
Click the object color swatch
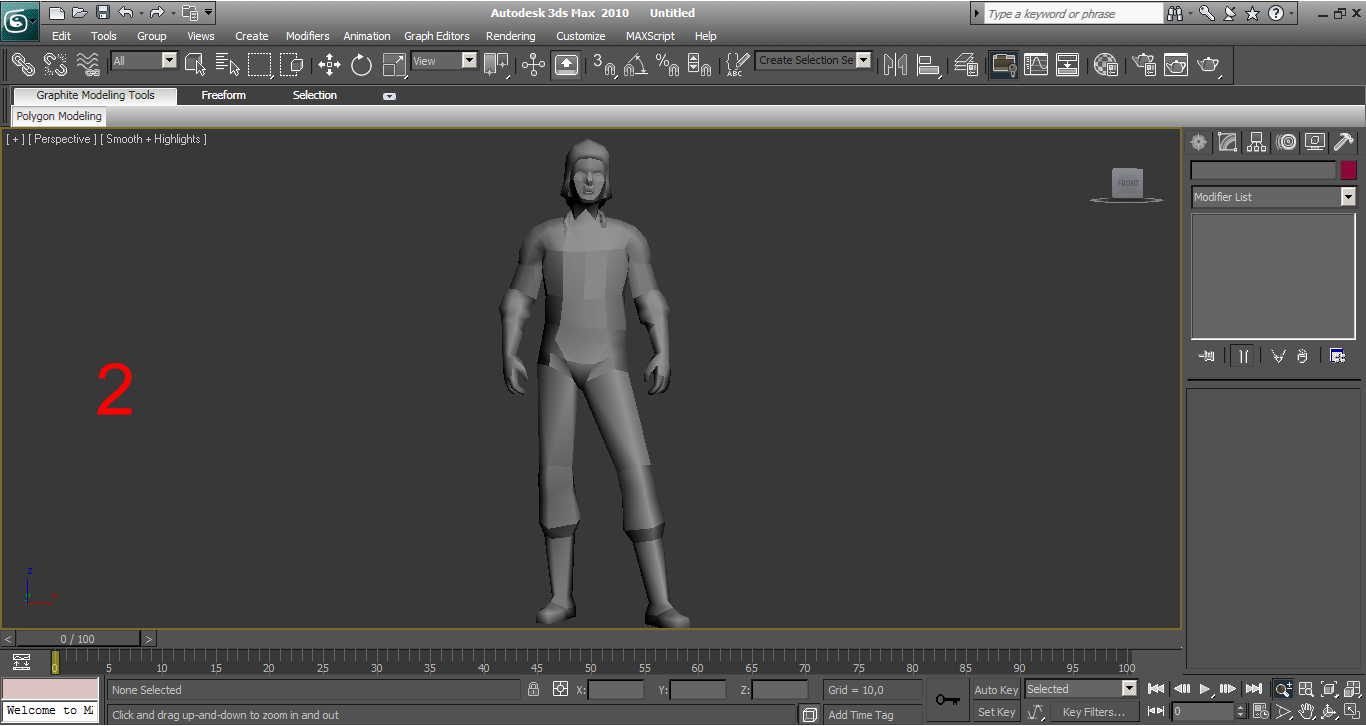coord(1348,171)
